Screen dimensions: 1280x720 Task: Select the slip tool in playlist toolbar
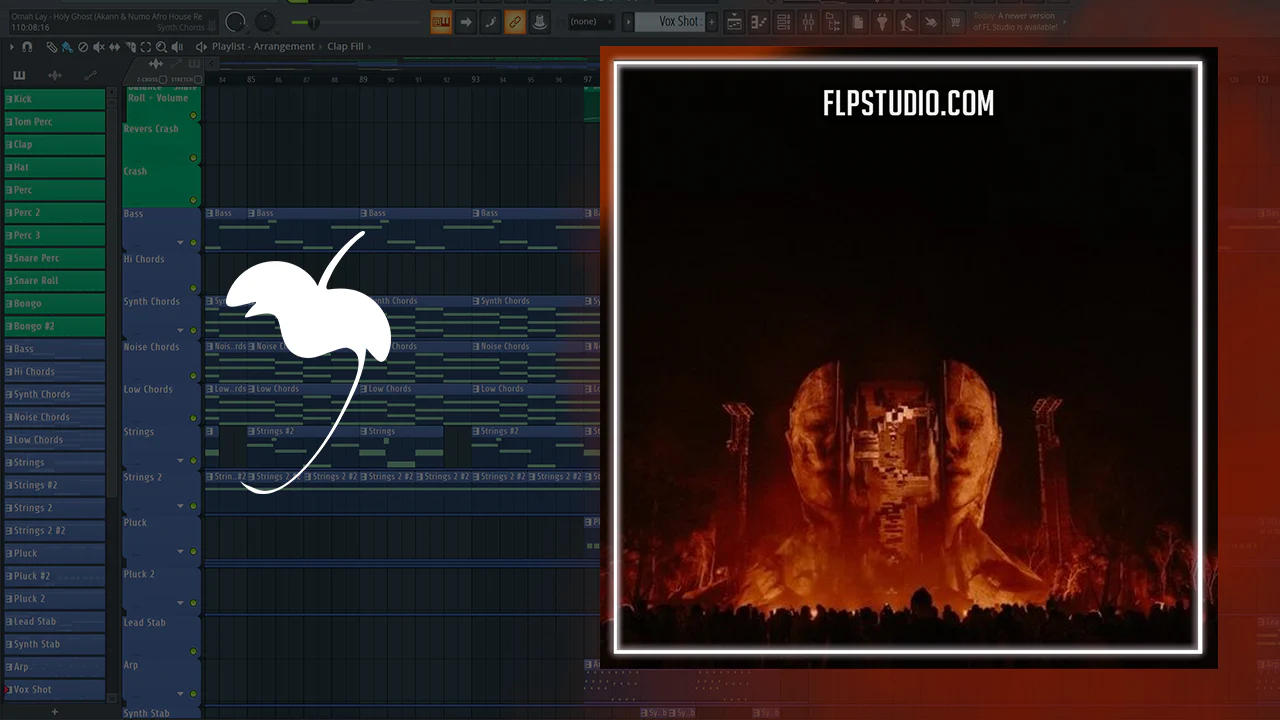pyautogui.click(x=114, y=46)
